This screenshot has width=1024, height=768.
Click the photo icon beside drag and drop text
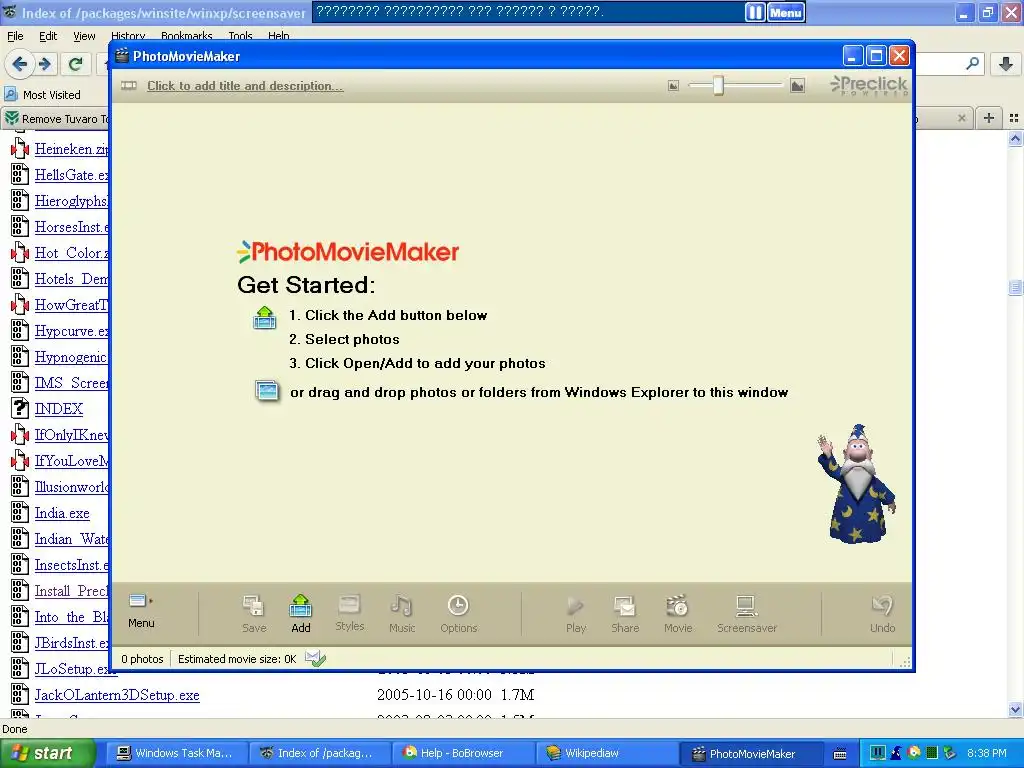point(266,391)
